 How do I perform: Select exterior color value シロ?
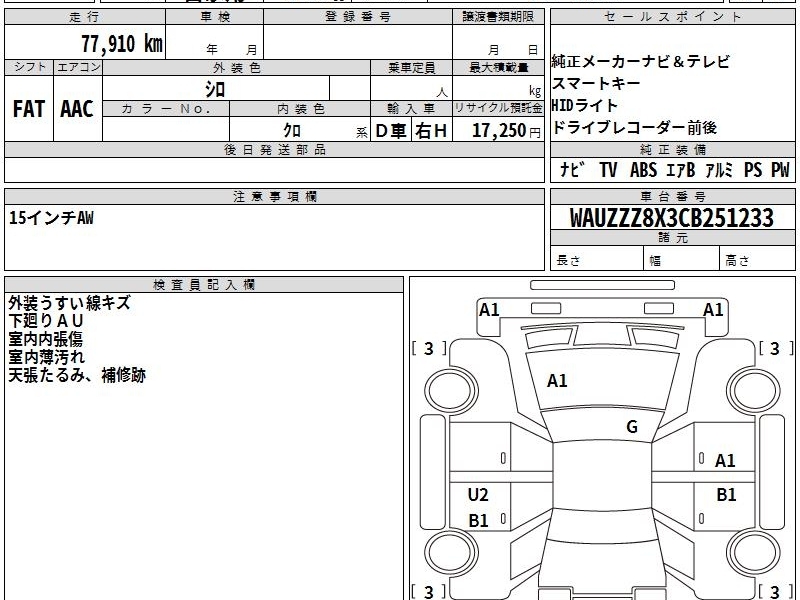(x=215, y=89)
